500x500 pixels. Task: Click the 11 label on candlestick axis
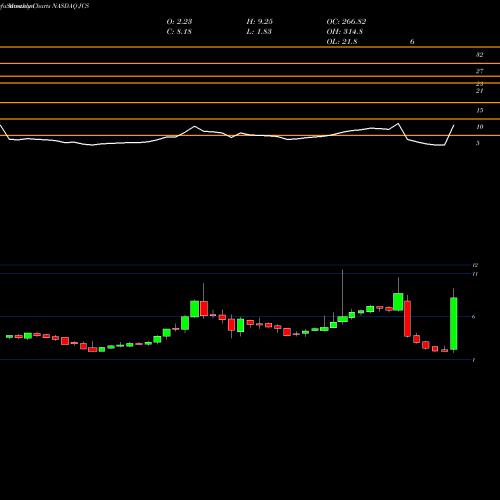tap(475, 274)
